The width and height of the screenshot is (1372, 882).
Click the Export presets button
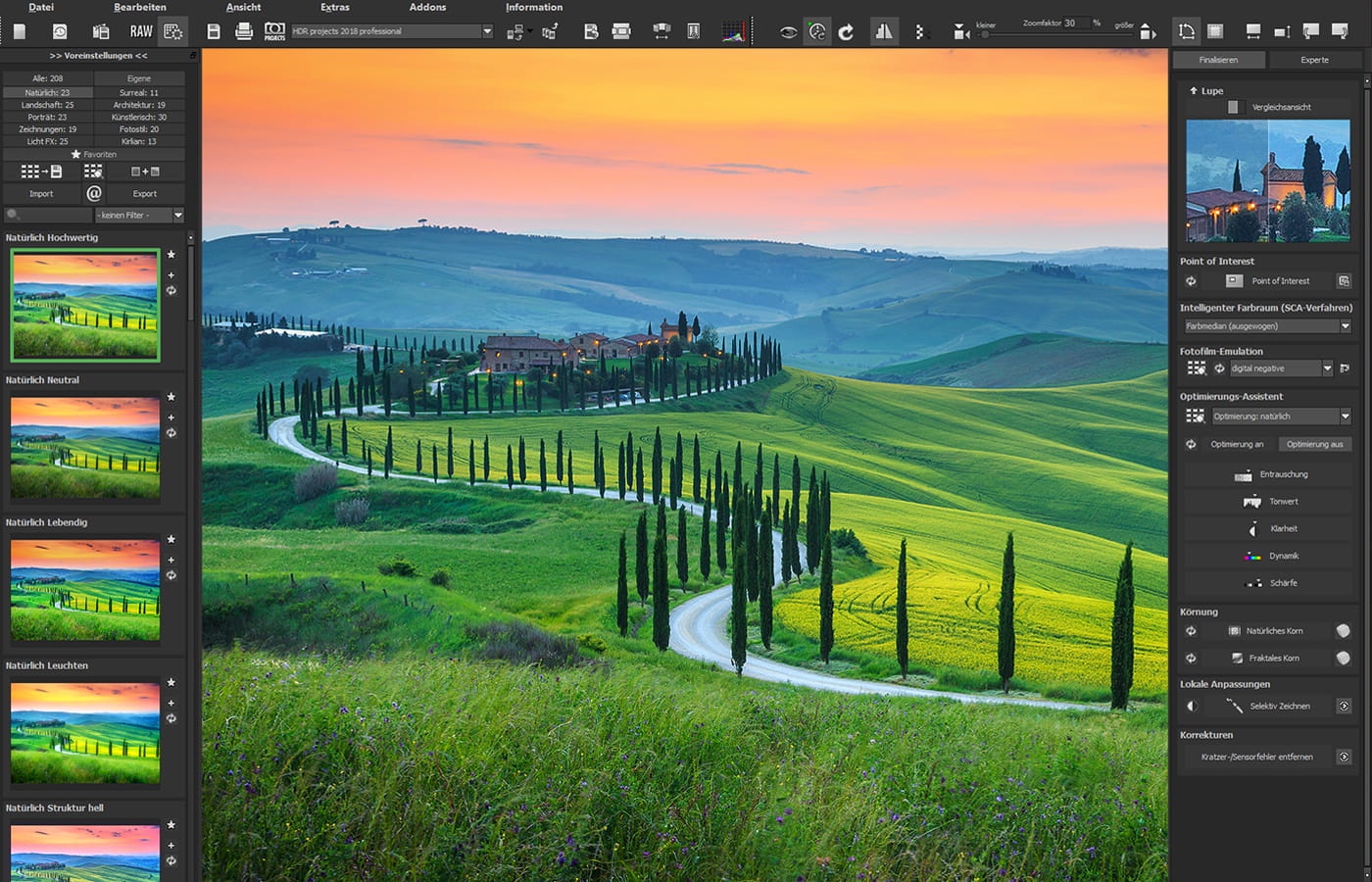[x=144, y=193]
